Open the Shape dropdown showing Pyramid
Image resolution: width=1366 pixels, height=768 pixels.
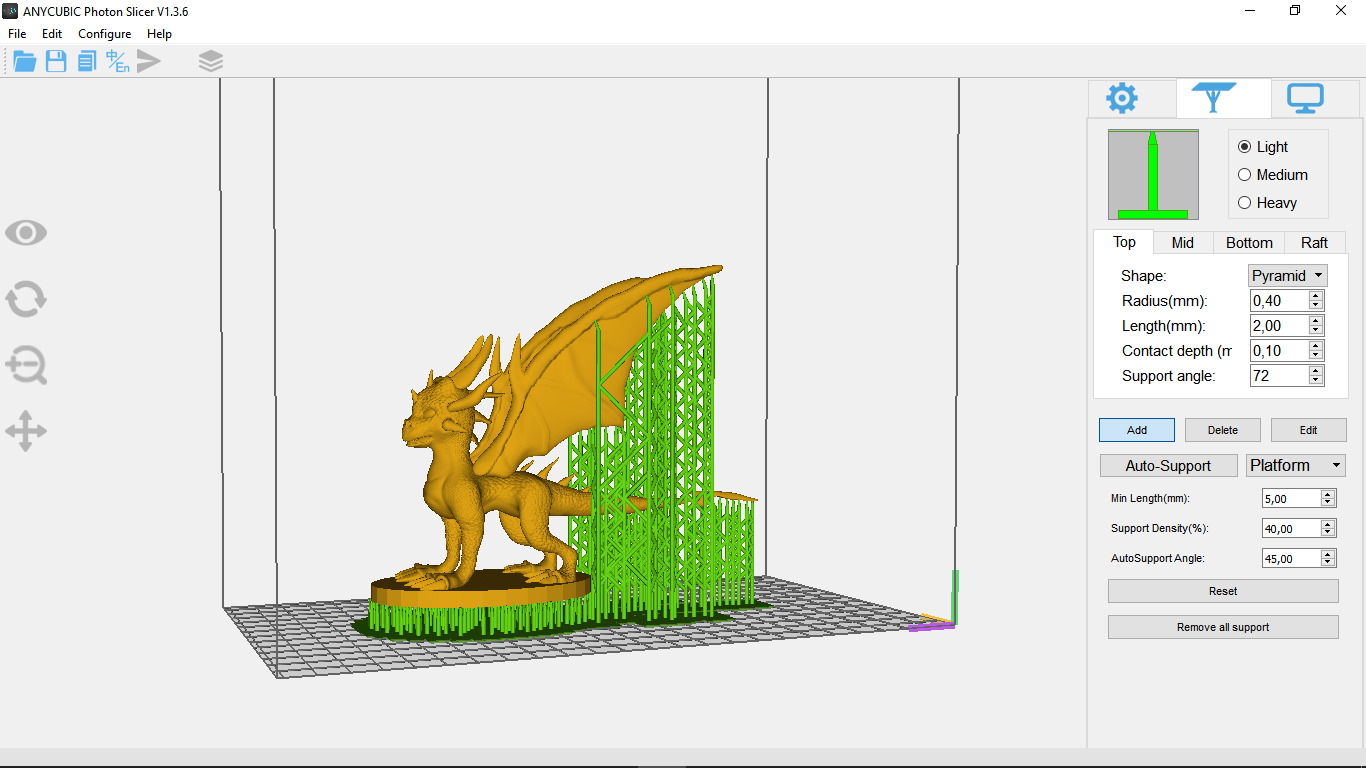tap(1288, 276)
